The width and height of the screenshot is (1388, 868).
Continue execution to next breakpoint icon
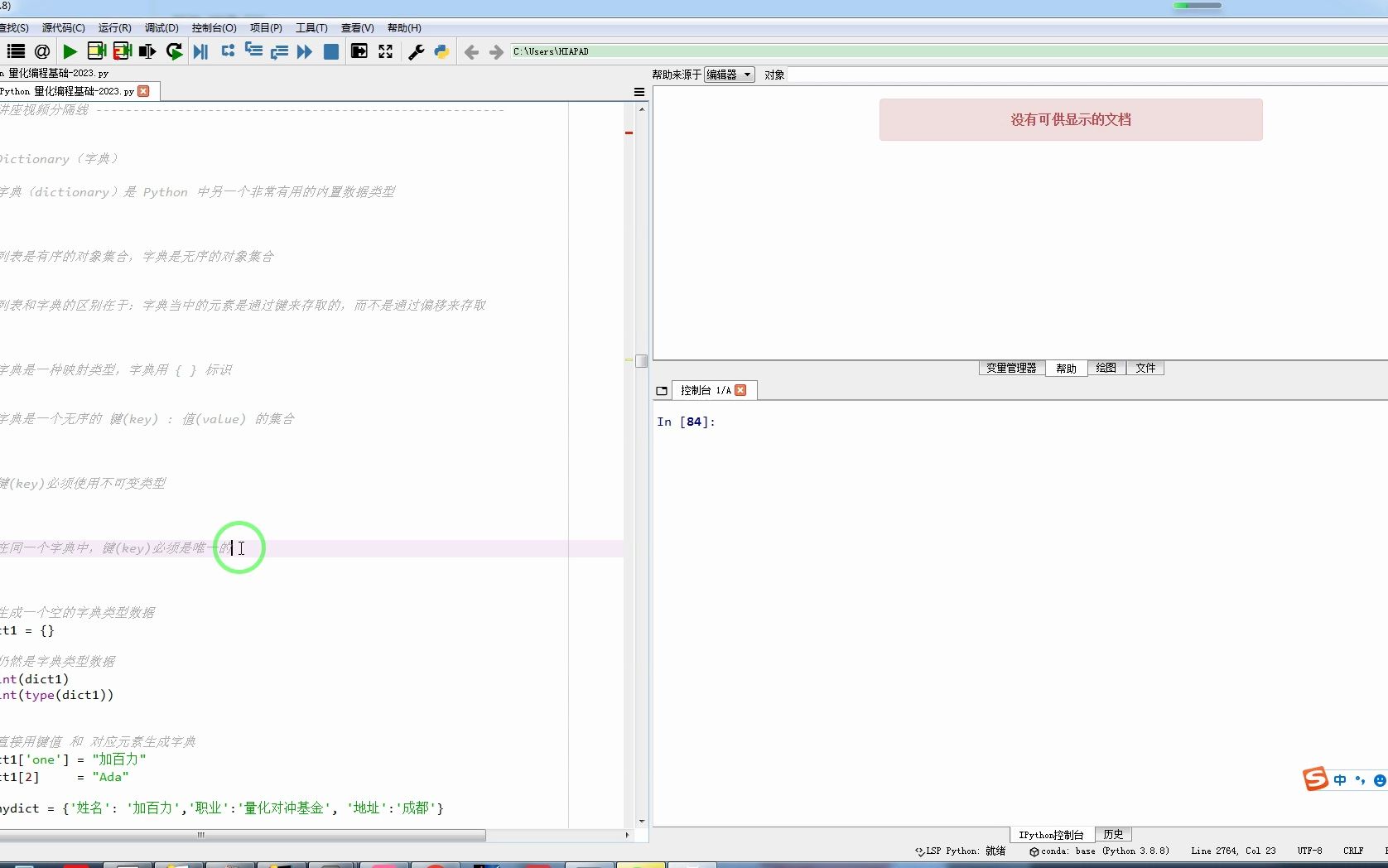coord(305,51)
